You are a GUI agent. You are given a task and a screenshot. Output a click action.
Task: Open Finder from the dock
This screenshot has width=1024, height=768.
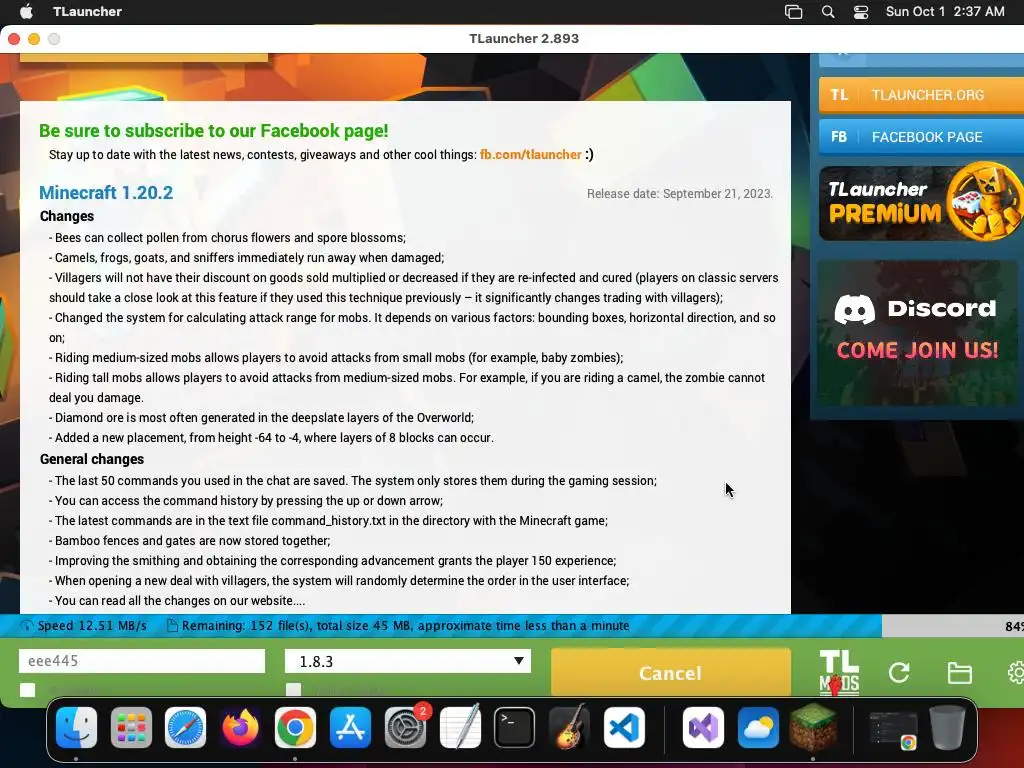[x=76, y=728]
